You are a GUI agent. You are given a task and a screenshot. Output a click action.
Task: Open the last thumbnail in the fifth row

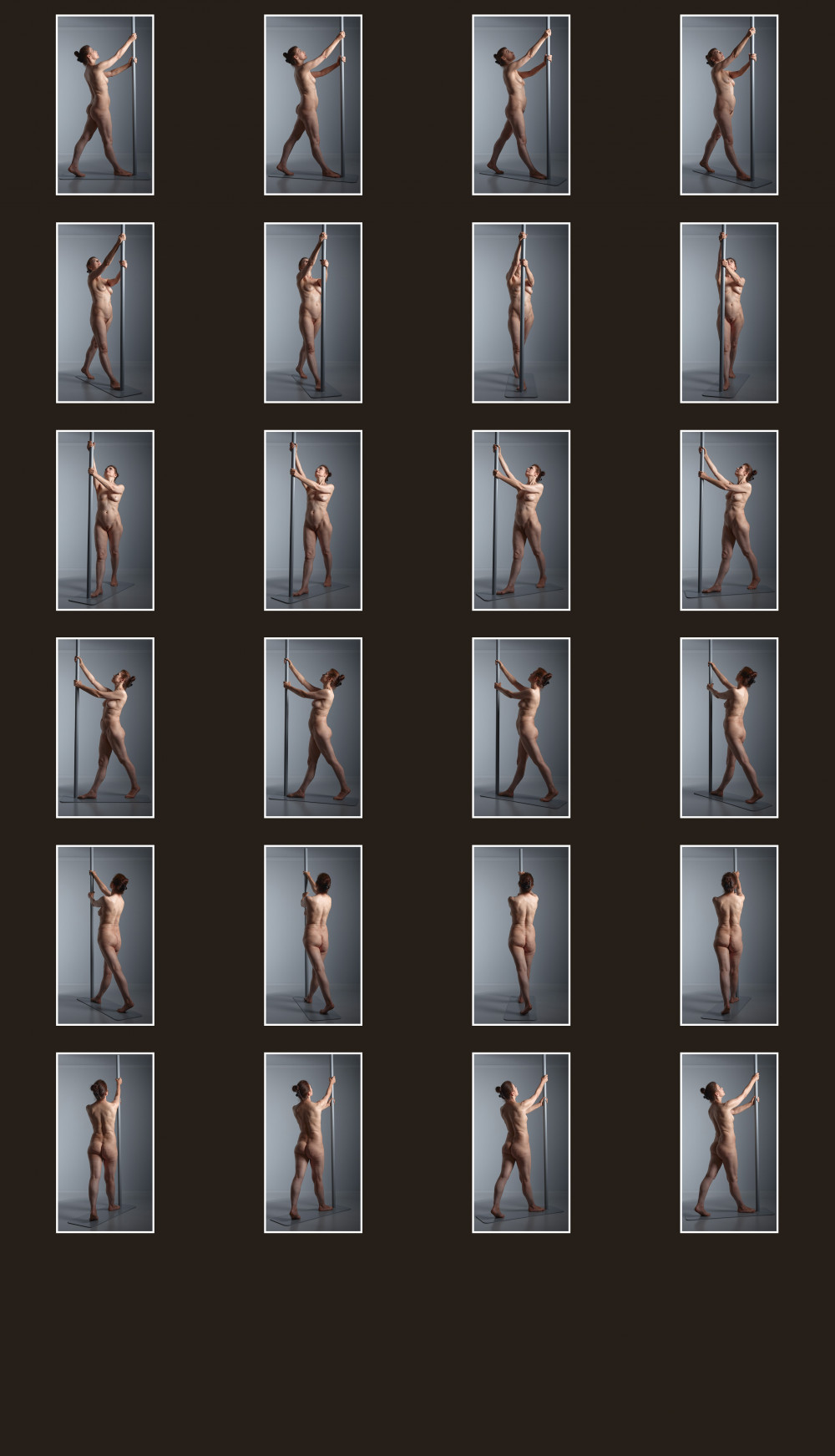729,936
